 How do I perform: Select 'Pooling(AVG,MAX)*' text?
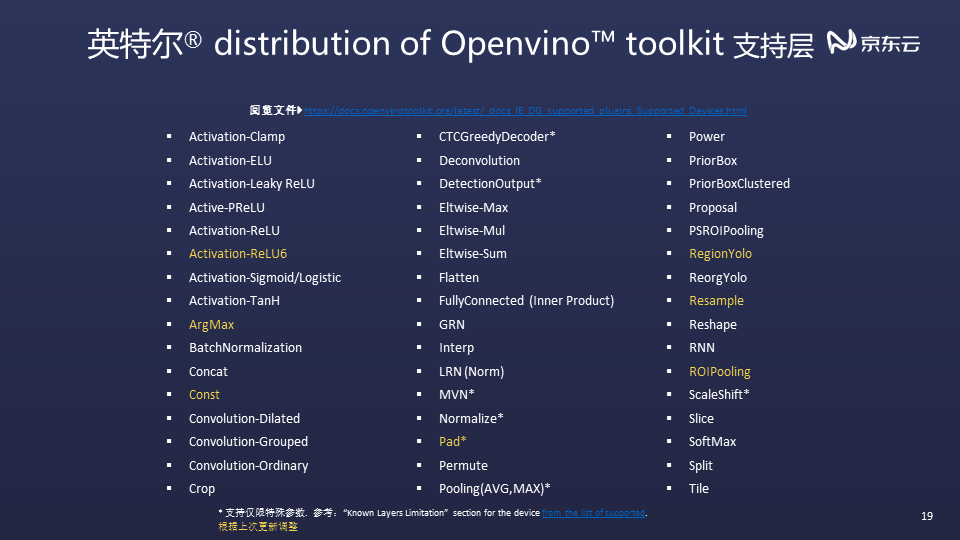click(494, 489)
